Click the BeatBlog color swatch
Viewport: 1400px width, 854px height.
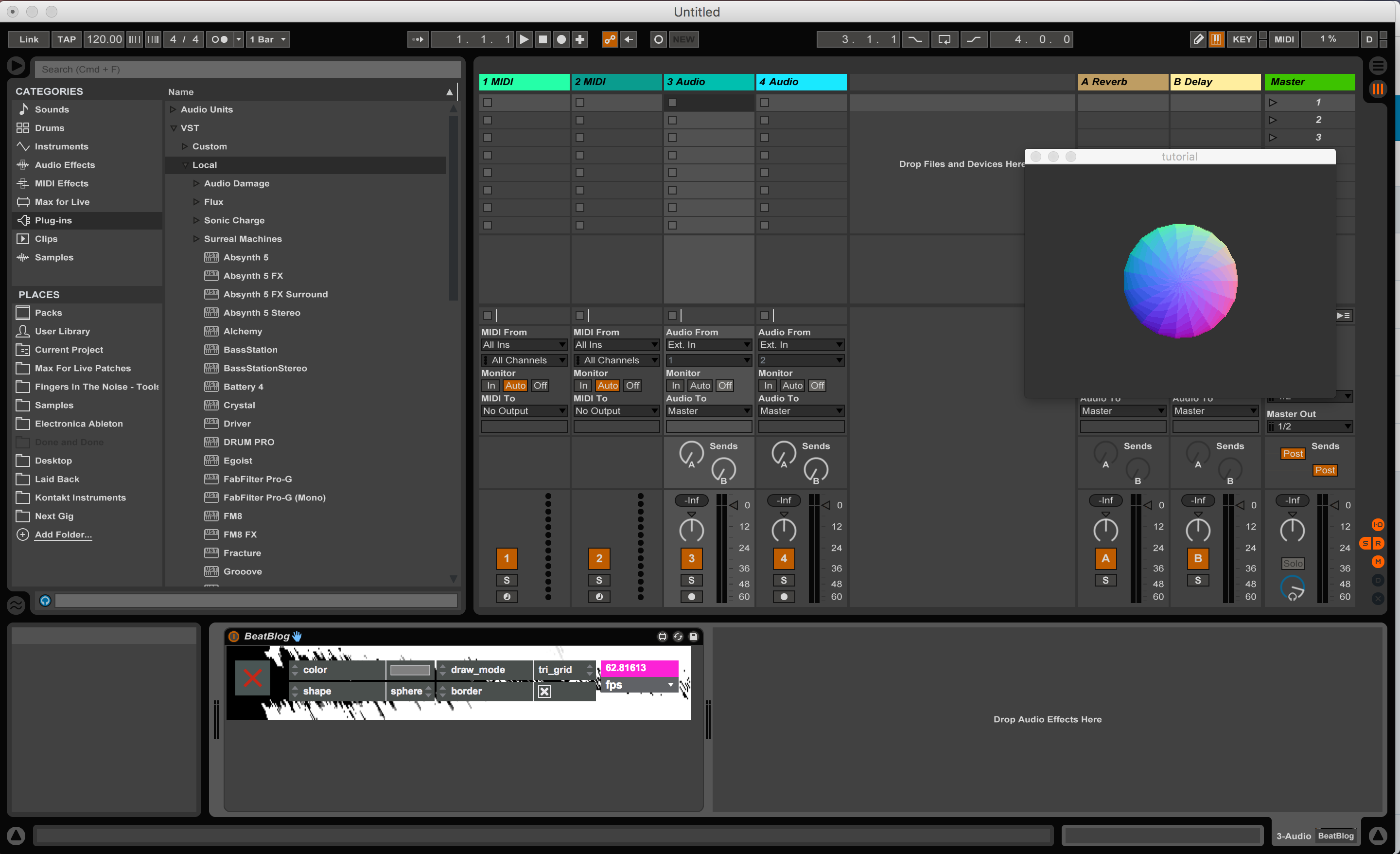coord(410,670)
